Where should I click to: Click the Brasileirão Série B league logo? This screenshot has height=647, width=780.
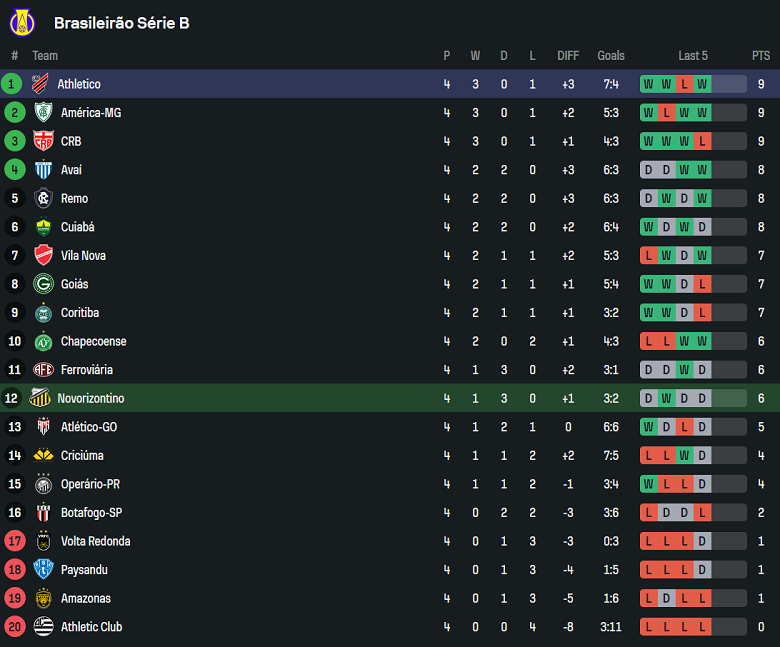click(20, 22)
